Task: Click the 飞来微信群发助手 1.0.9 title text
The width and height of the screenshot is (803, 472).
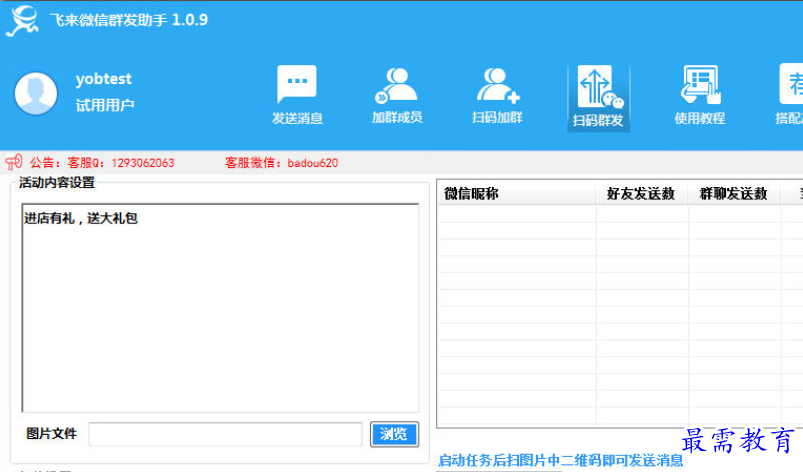Action: coord(129,20)
